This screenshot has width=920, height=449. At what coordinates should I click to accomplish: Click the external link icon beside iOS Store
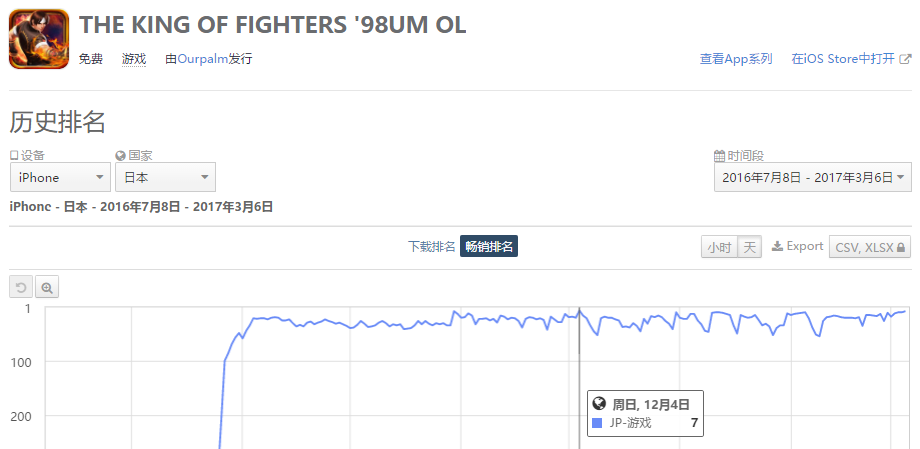point(905,59)
